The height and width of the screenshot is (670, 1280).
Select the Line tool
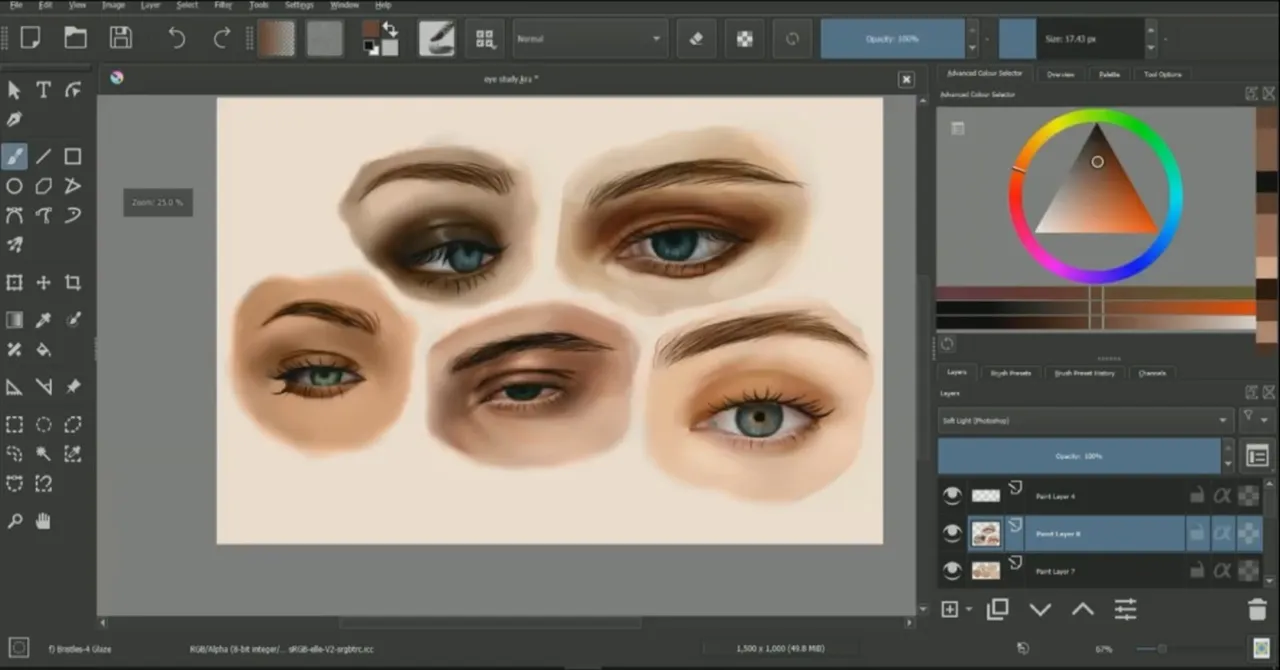44,156
